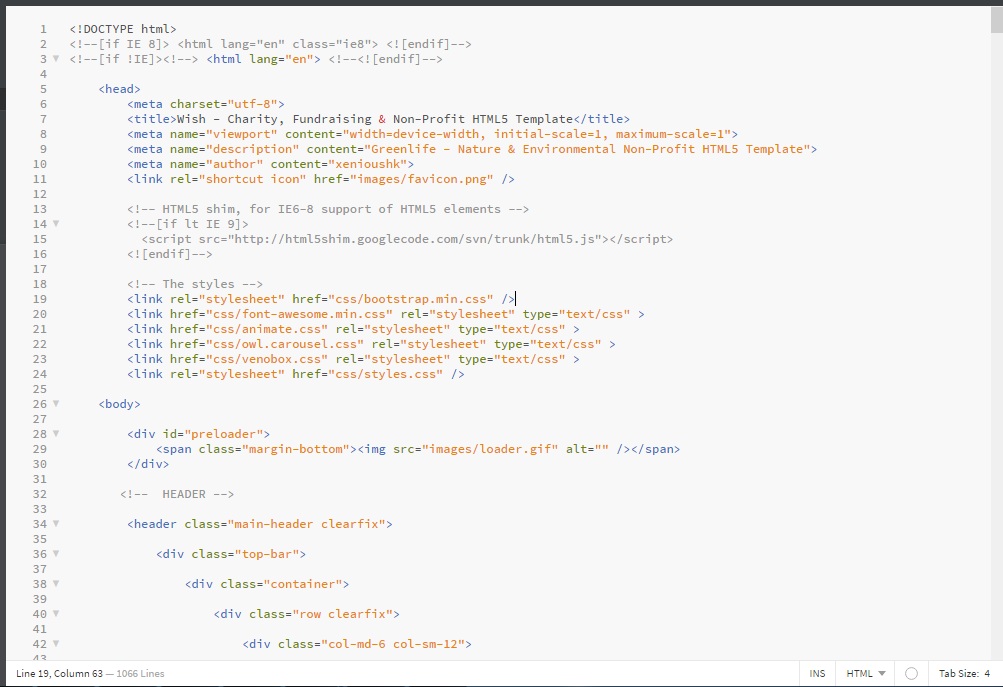Click the opening head tag
The image size is (1003, 687).
[x=120, y=89]
